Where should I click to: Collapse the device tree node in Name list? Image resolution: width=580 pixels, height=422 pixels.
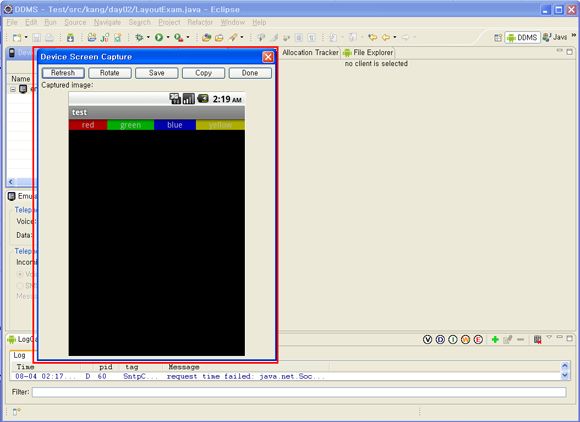[x=13, y=89]
